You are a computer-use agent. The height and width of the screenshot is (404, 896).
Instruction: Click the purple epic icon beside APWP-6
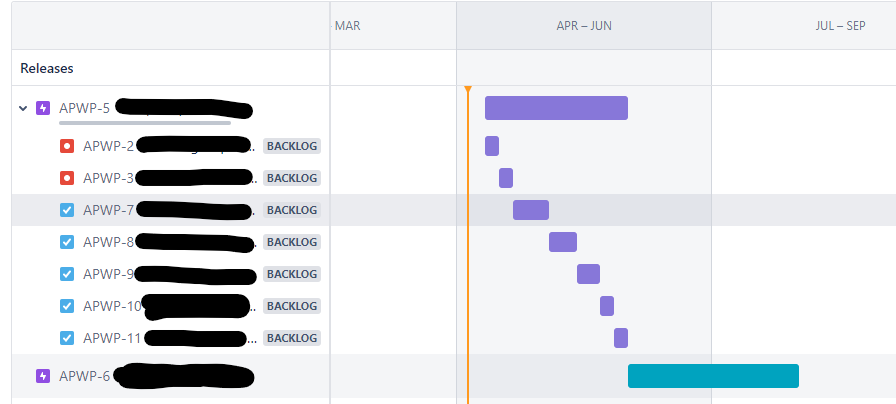(x=43, y=376)
